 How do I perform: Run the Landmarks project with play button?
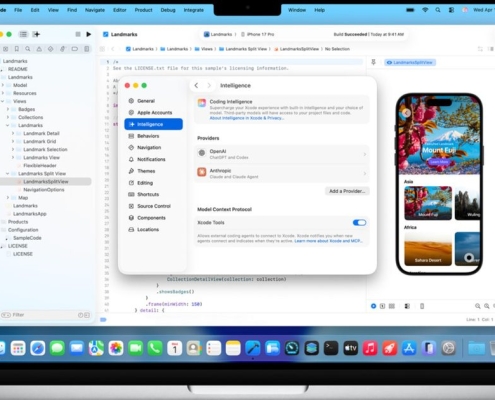point(88,34)
